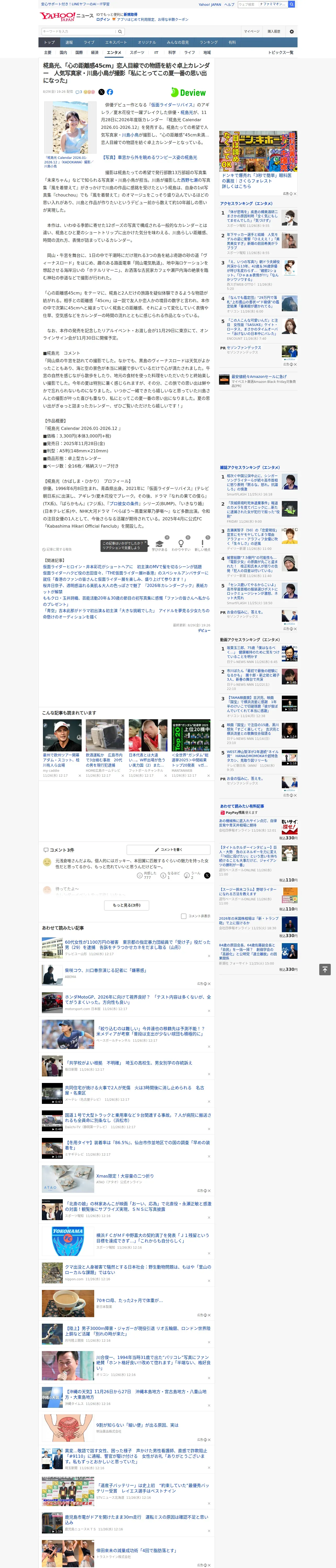This screenshot has height=1568, width=336.
Task: Click the Deview publisher logo
Action: [188, 93]
